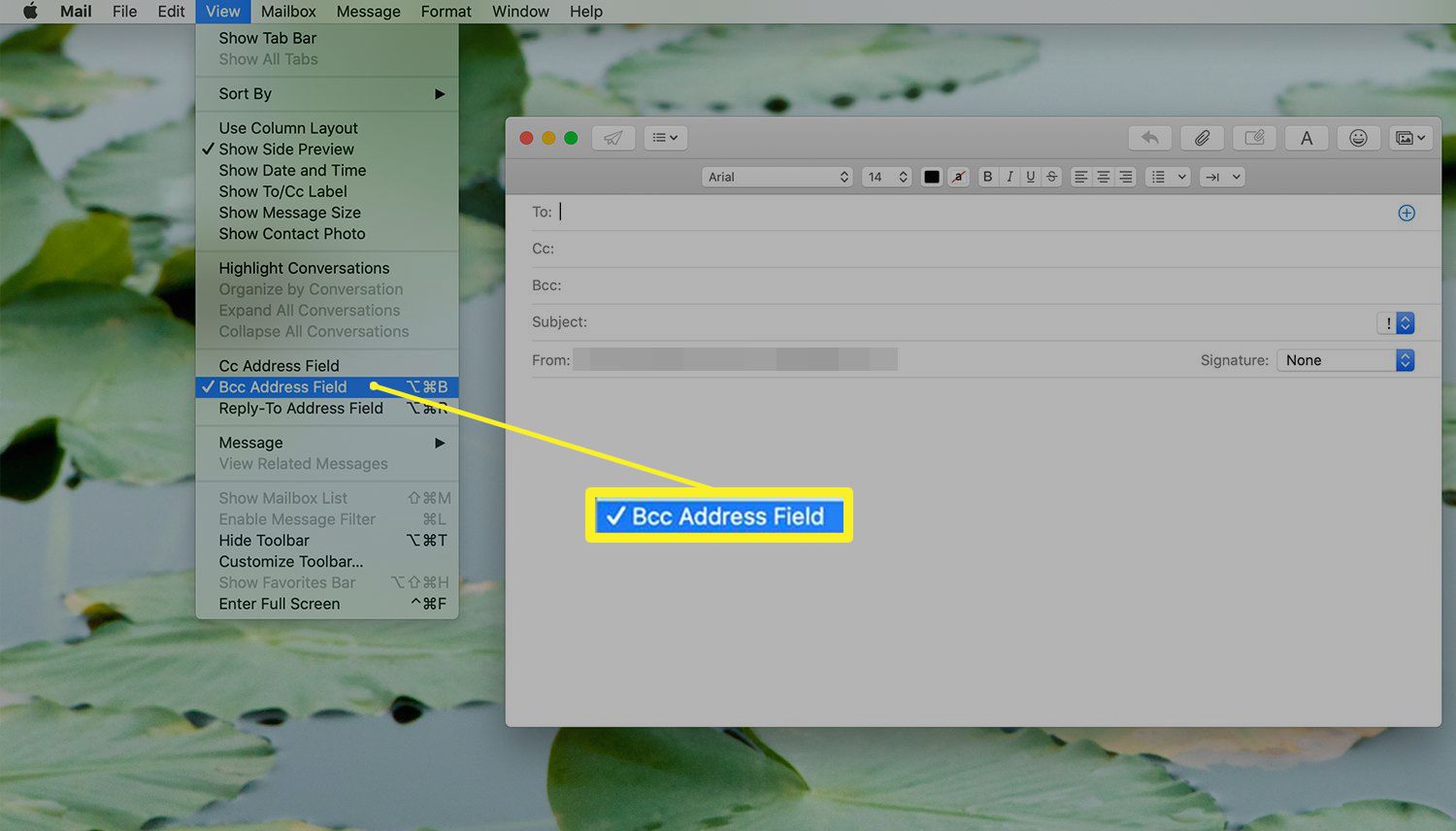The height and width of the screenshot is (831, 1456).
Task: Select Use Column Layout
Action: click(327, 128)
